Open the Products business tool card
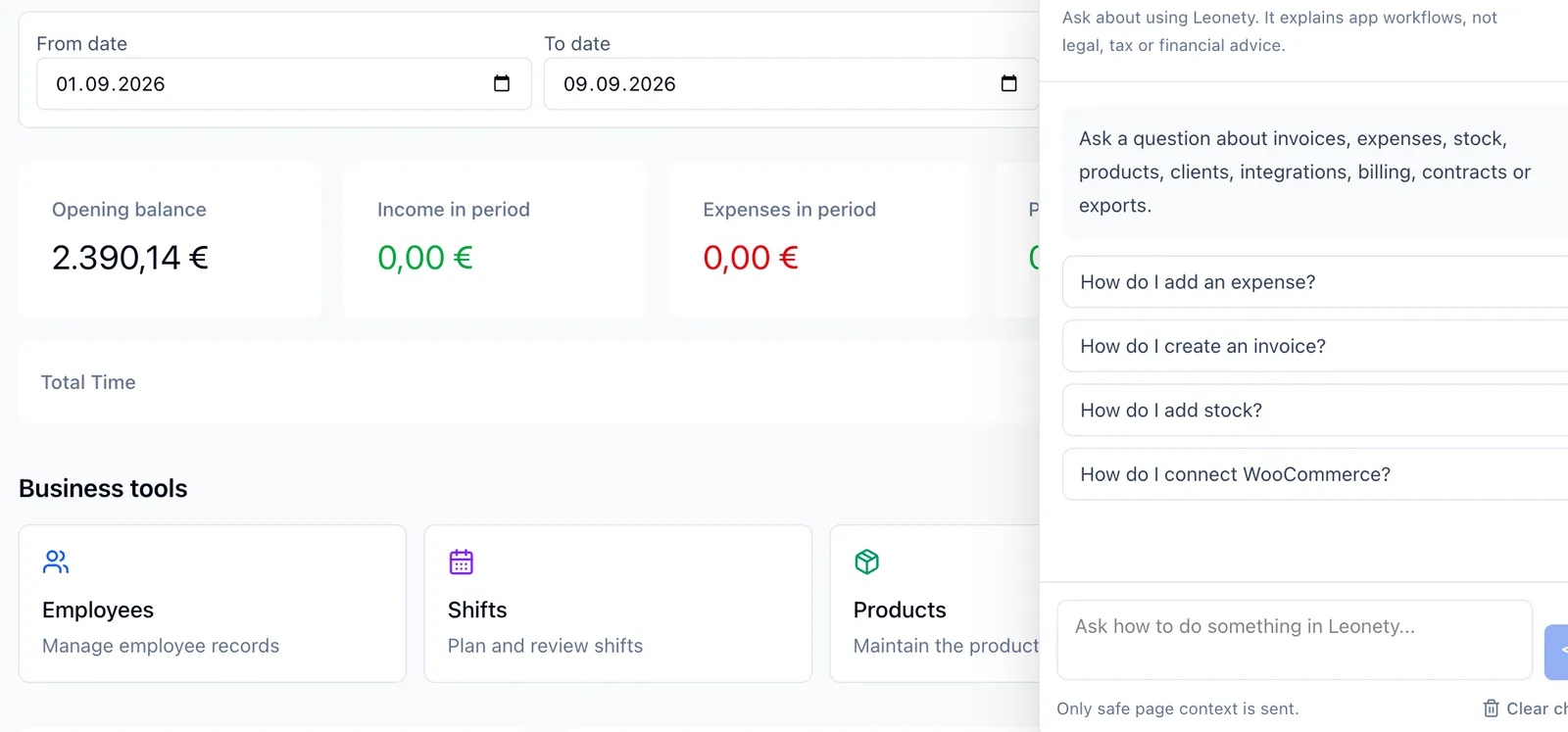1568x732 pixels. 935,604
